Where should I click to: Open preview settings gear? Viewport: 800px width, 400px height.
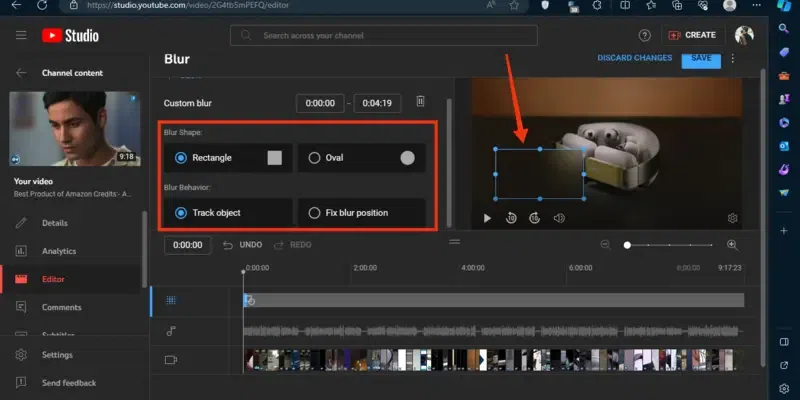tap(732, 218)
